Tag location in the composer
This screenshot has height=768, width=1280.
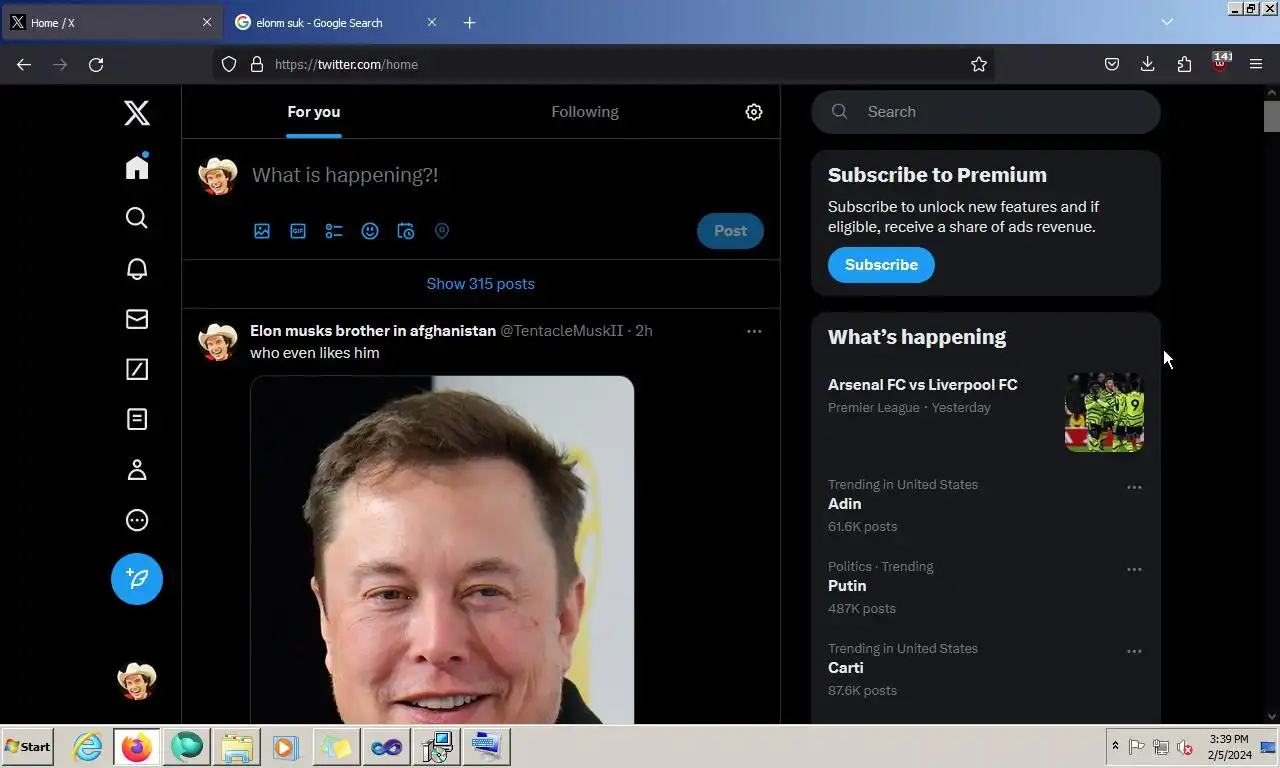pos(442,231)
